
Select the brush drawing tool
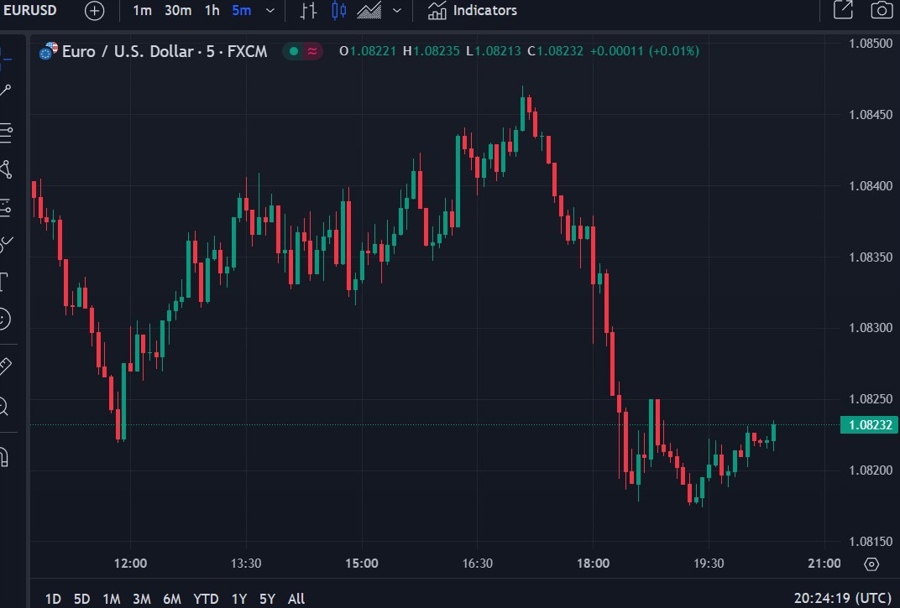tap(6, 245)
